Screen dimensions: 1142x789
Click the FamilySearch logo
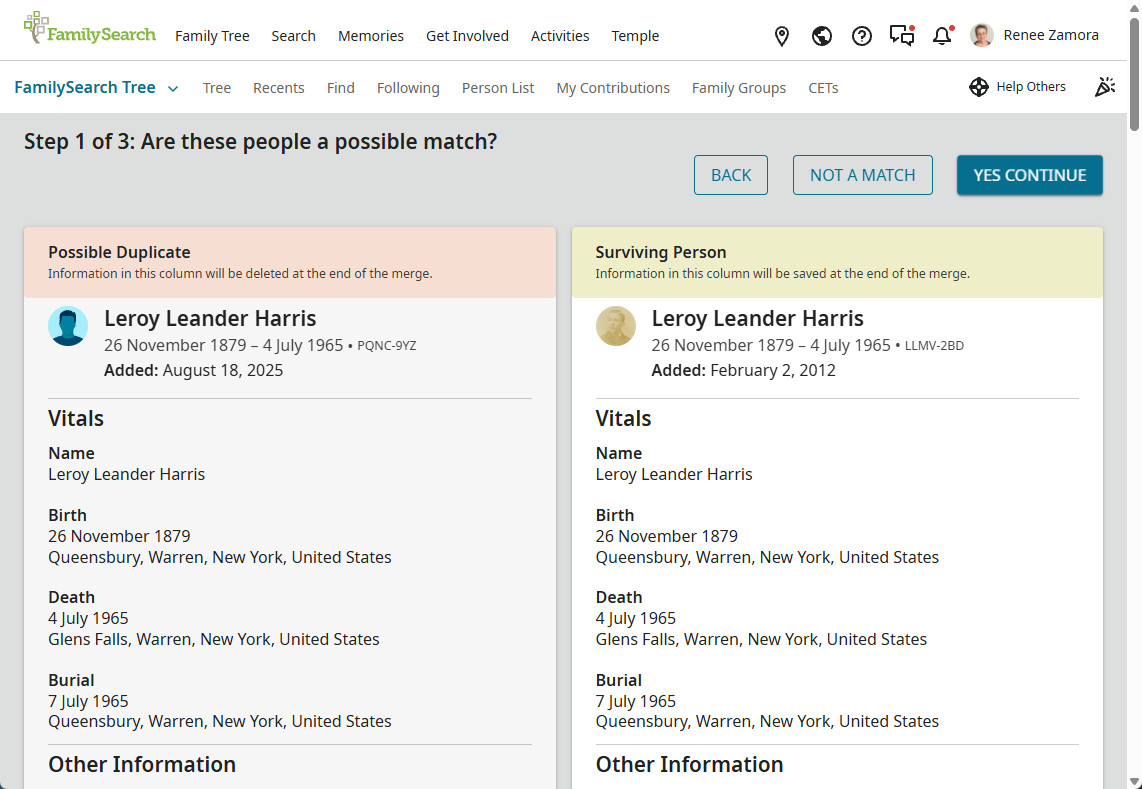pos(90,29)
